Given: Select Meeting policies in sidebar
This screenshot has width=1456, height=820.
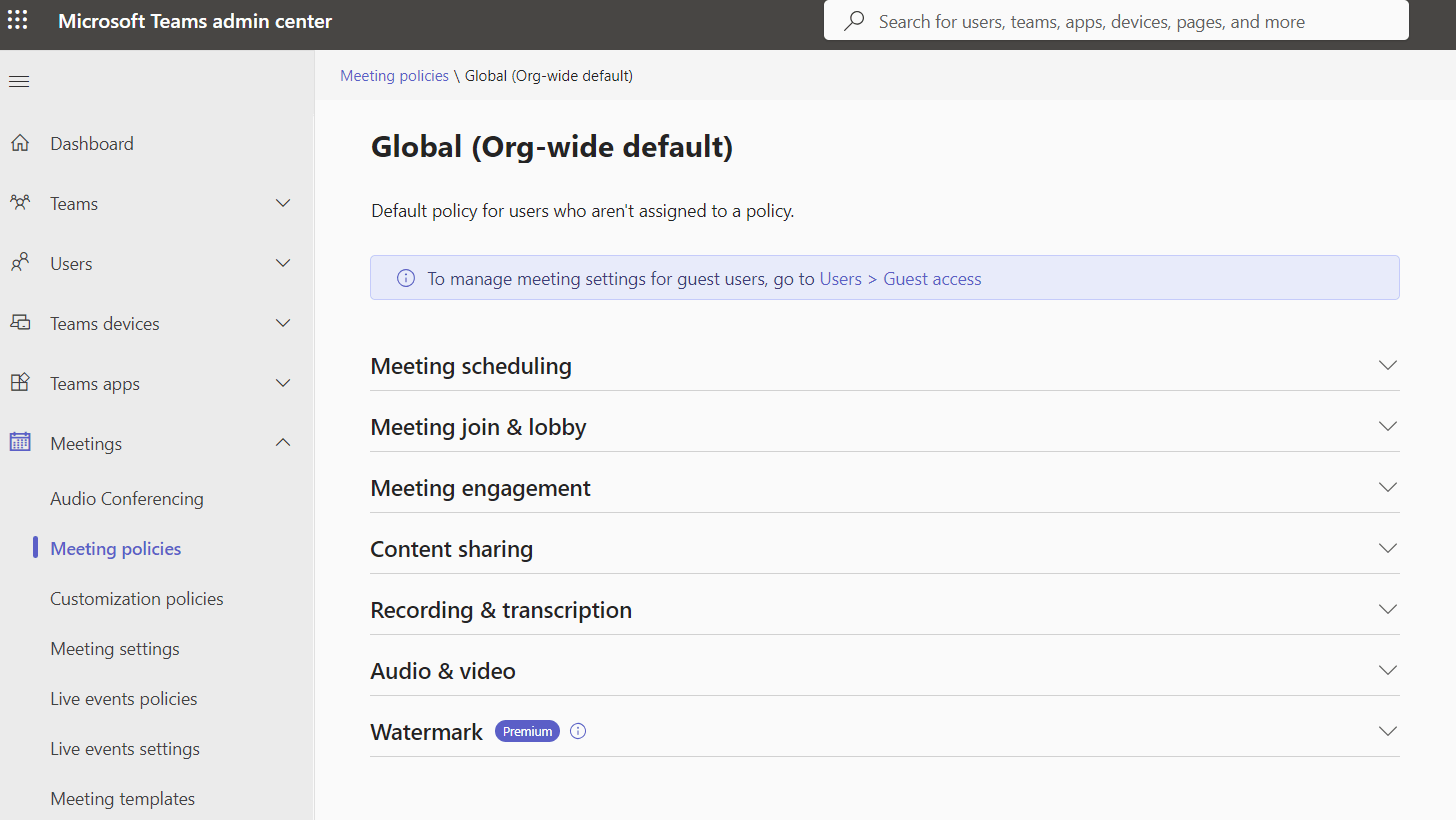Looking at the screenshot, I should click(116, 549).
